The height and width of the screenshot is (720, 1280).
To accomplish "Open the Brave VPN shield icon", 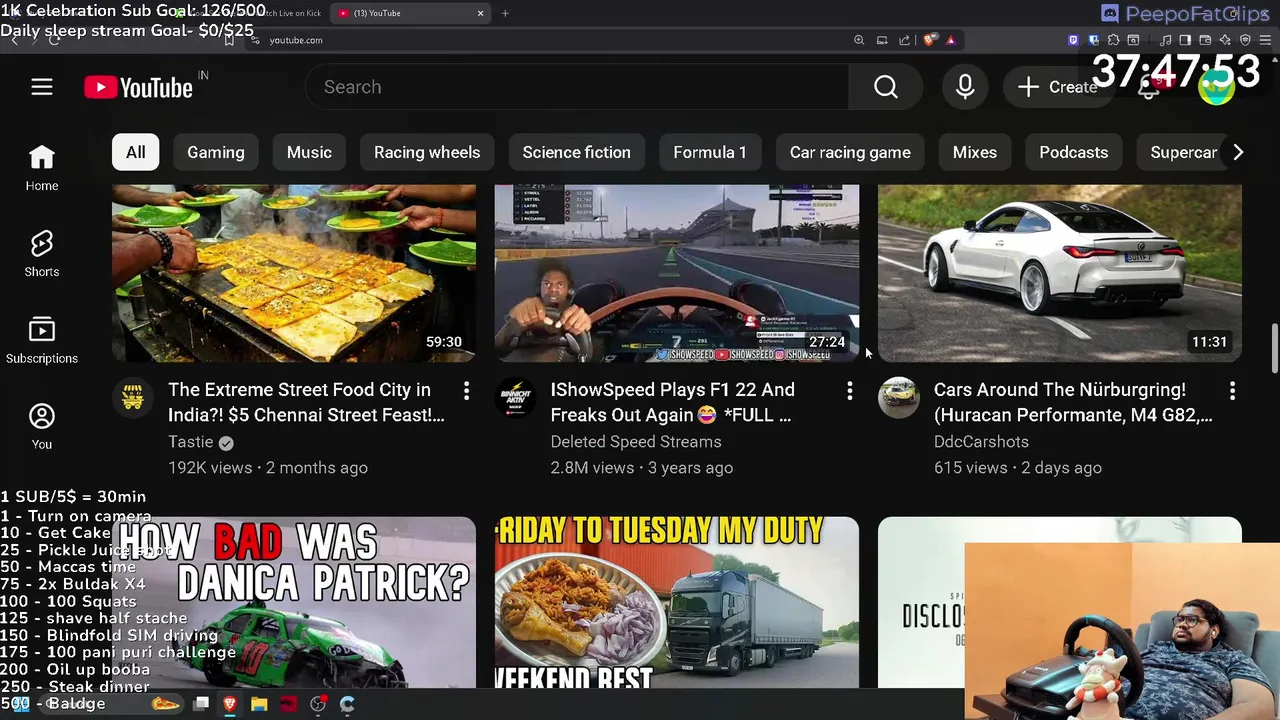I will pyautogui.click(x=1246, y=40).
